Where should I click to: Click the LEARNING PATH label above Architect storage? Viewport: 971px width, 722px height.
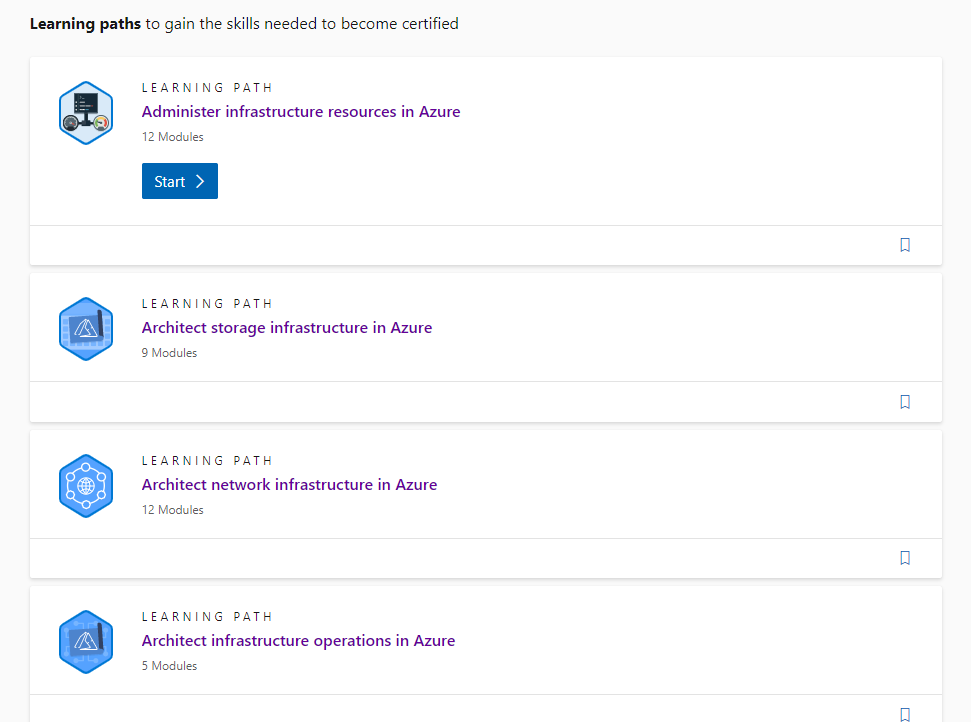pos(207,304)
